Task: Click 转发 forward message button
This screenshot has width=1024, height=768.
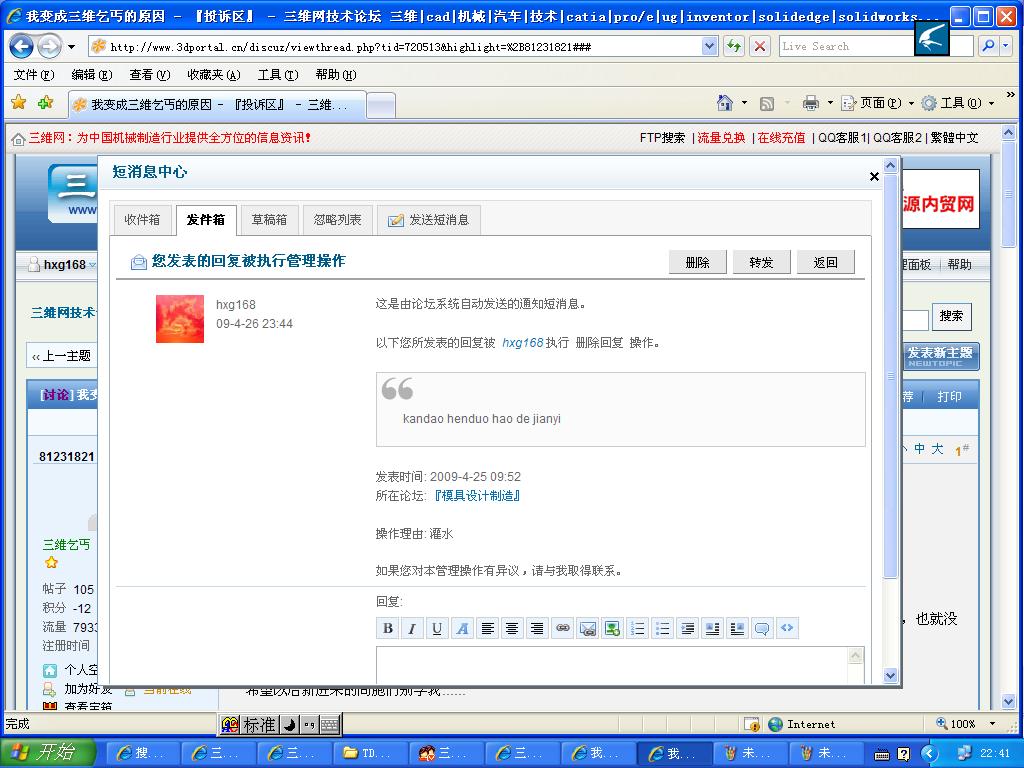Action: point(761,263)
